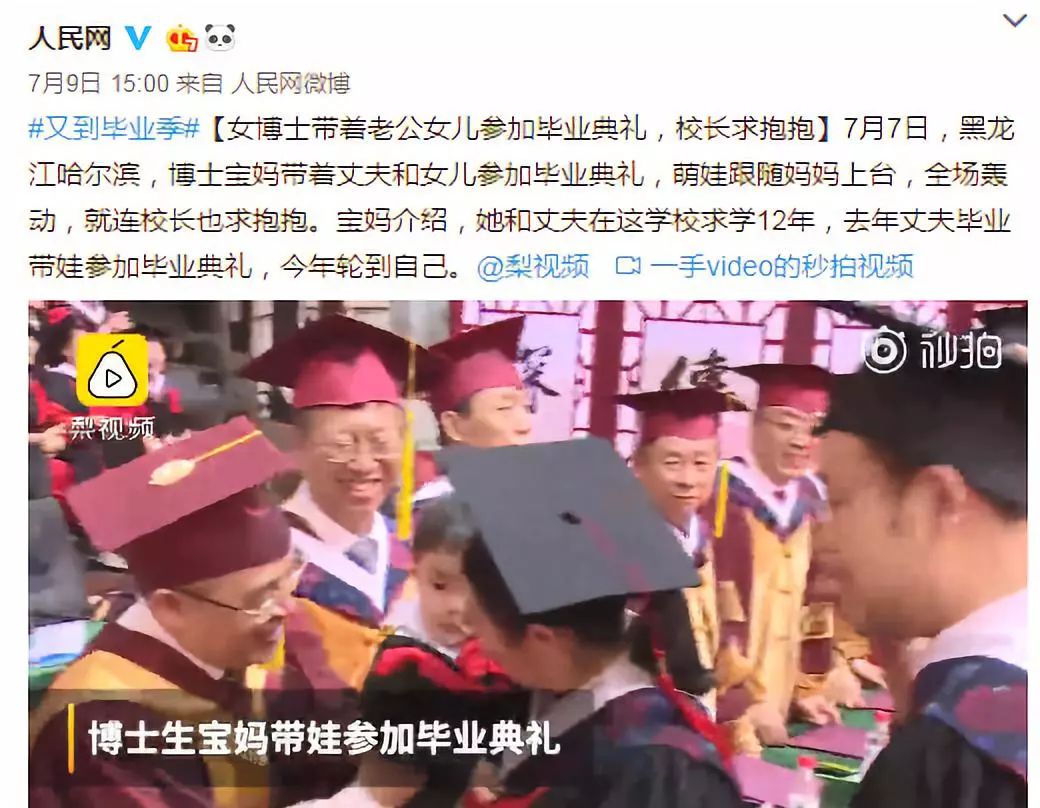1040x808 pixels.
Task: Open the post options dropdown arrow
Action: tap(1014, 21)
